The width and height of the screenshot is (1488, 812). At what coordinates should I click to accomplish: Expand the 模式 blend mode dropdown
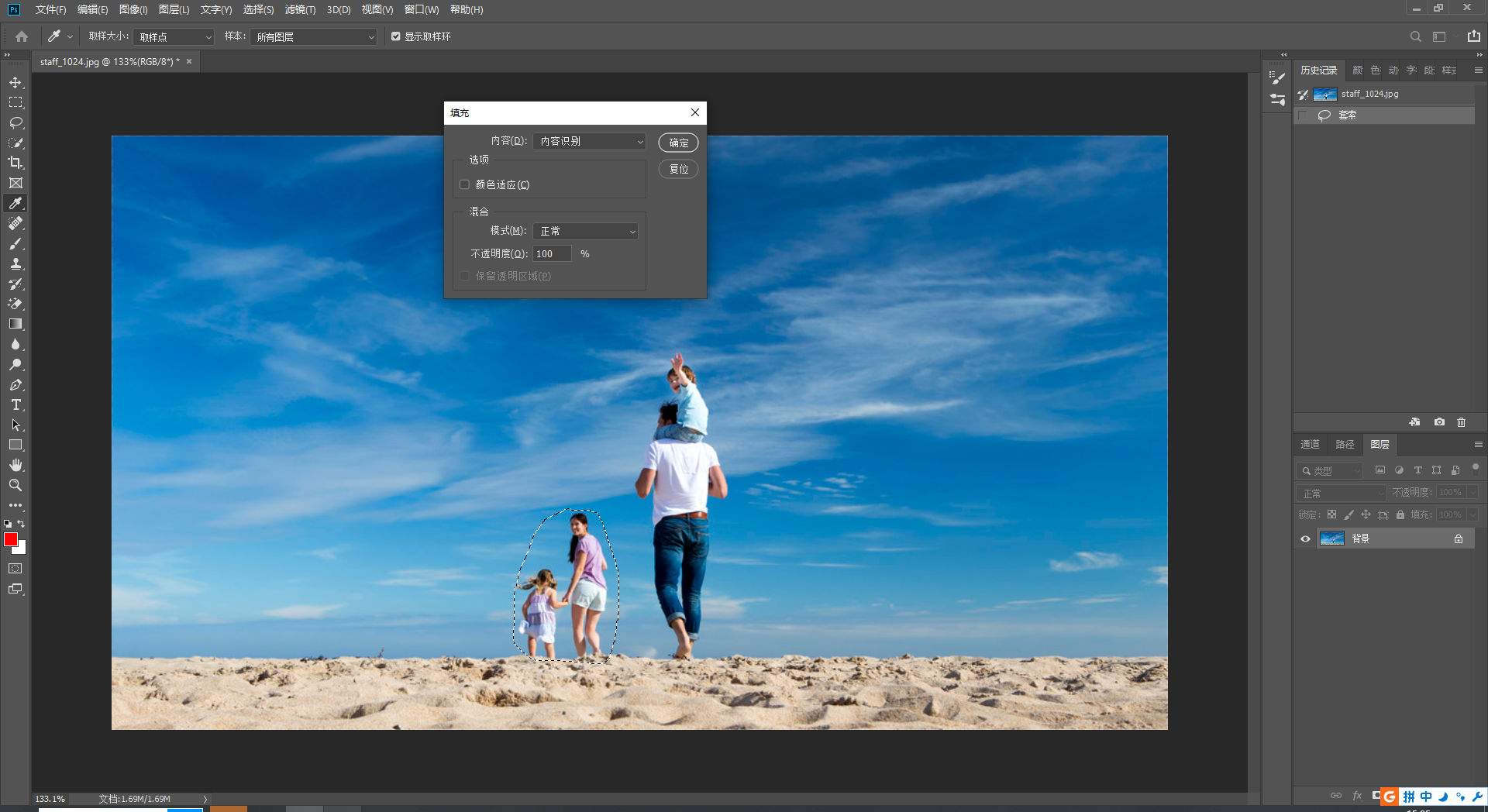(x=585, y=231)
